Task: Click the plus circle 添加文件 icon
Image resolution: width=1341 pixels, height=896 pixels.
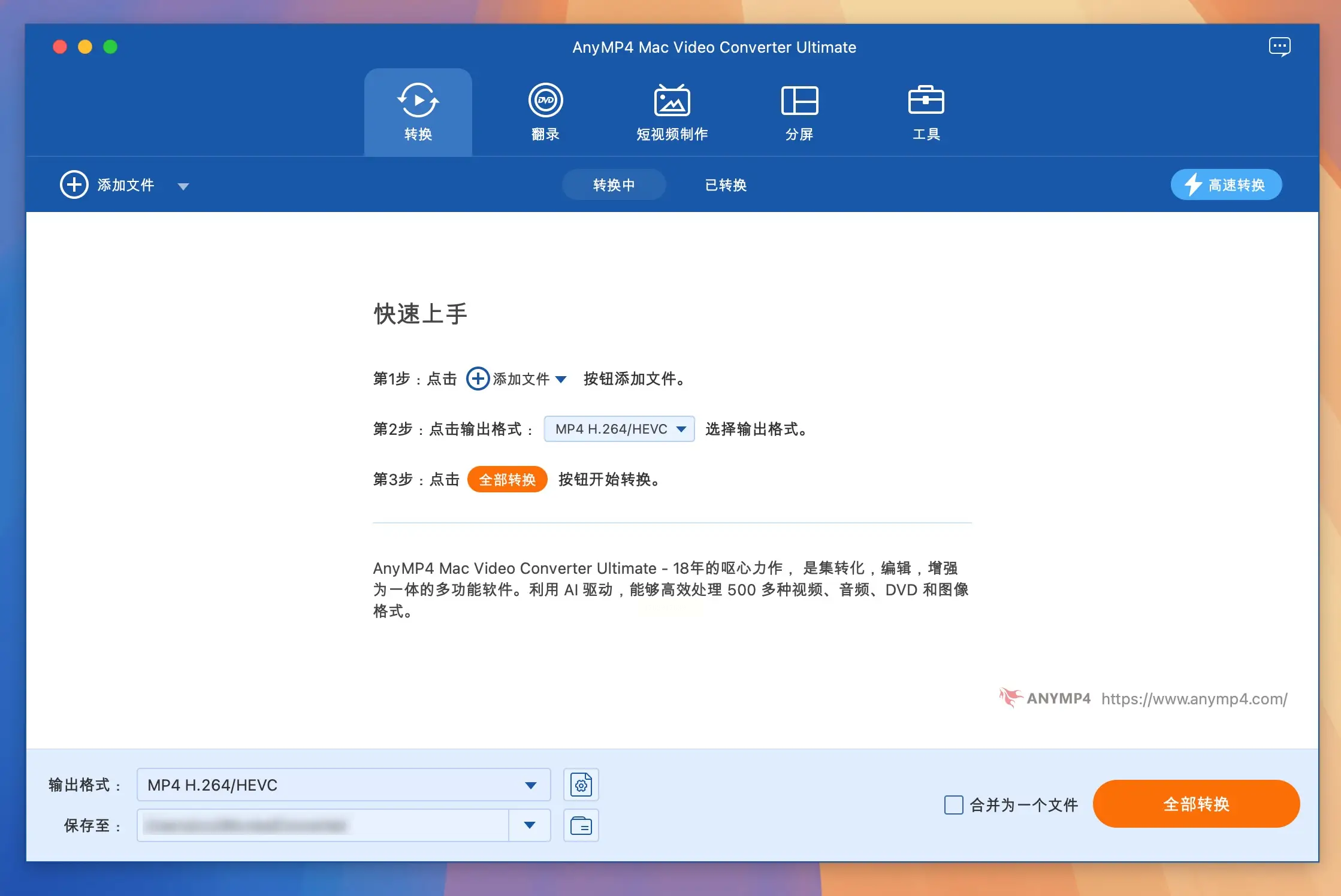Action: pos(74,184)
